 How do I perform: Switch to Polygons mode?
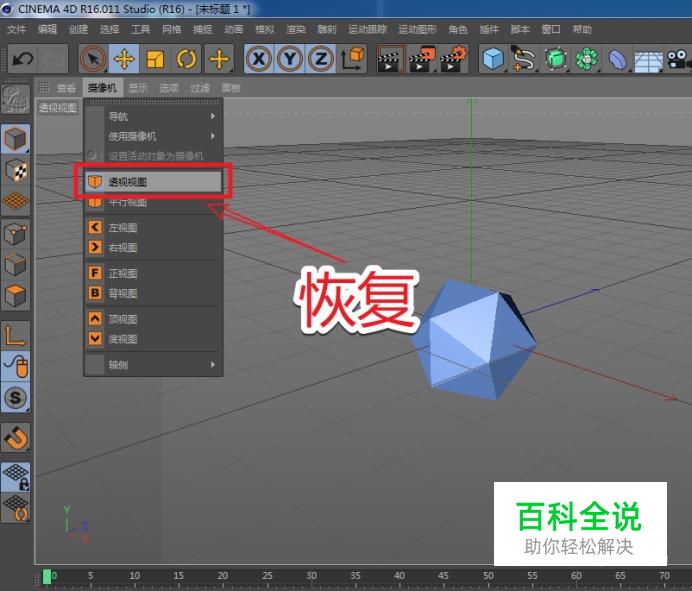point(16,295)
